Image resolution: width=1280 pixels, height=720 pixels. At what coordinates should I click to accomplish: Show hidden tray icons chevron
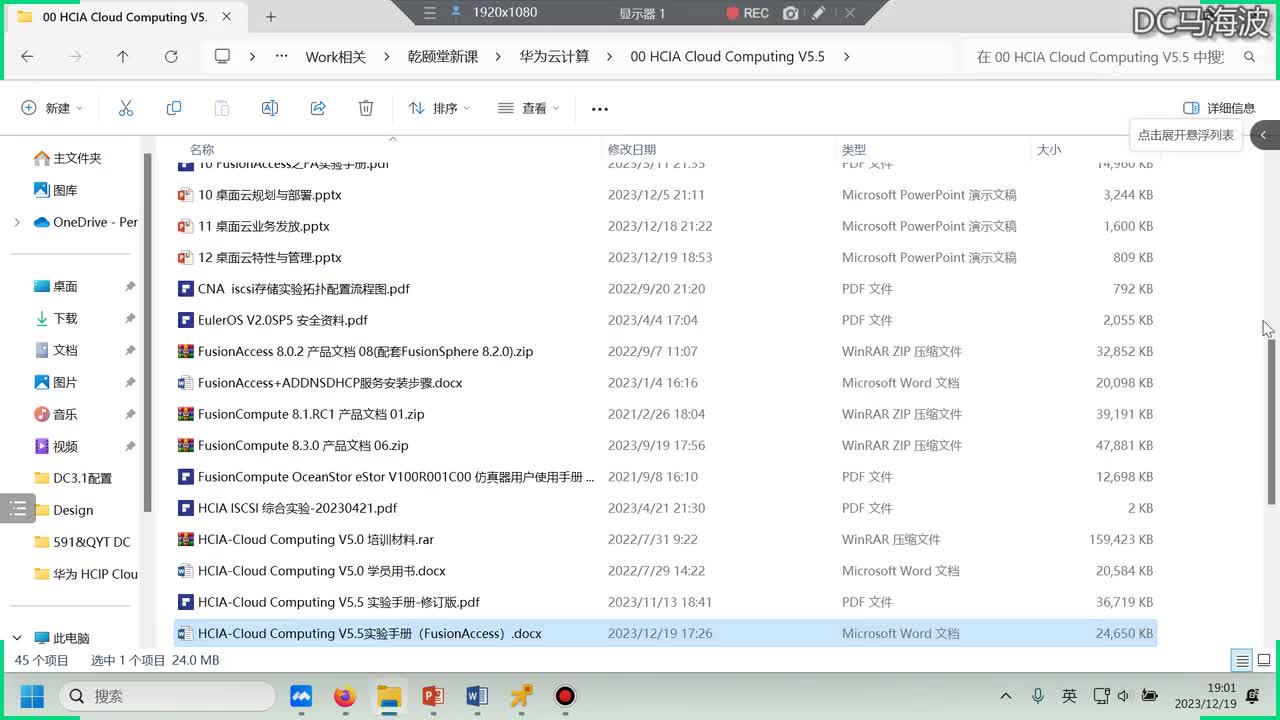pyautogui.click(x=1006, y=696)
